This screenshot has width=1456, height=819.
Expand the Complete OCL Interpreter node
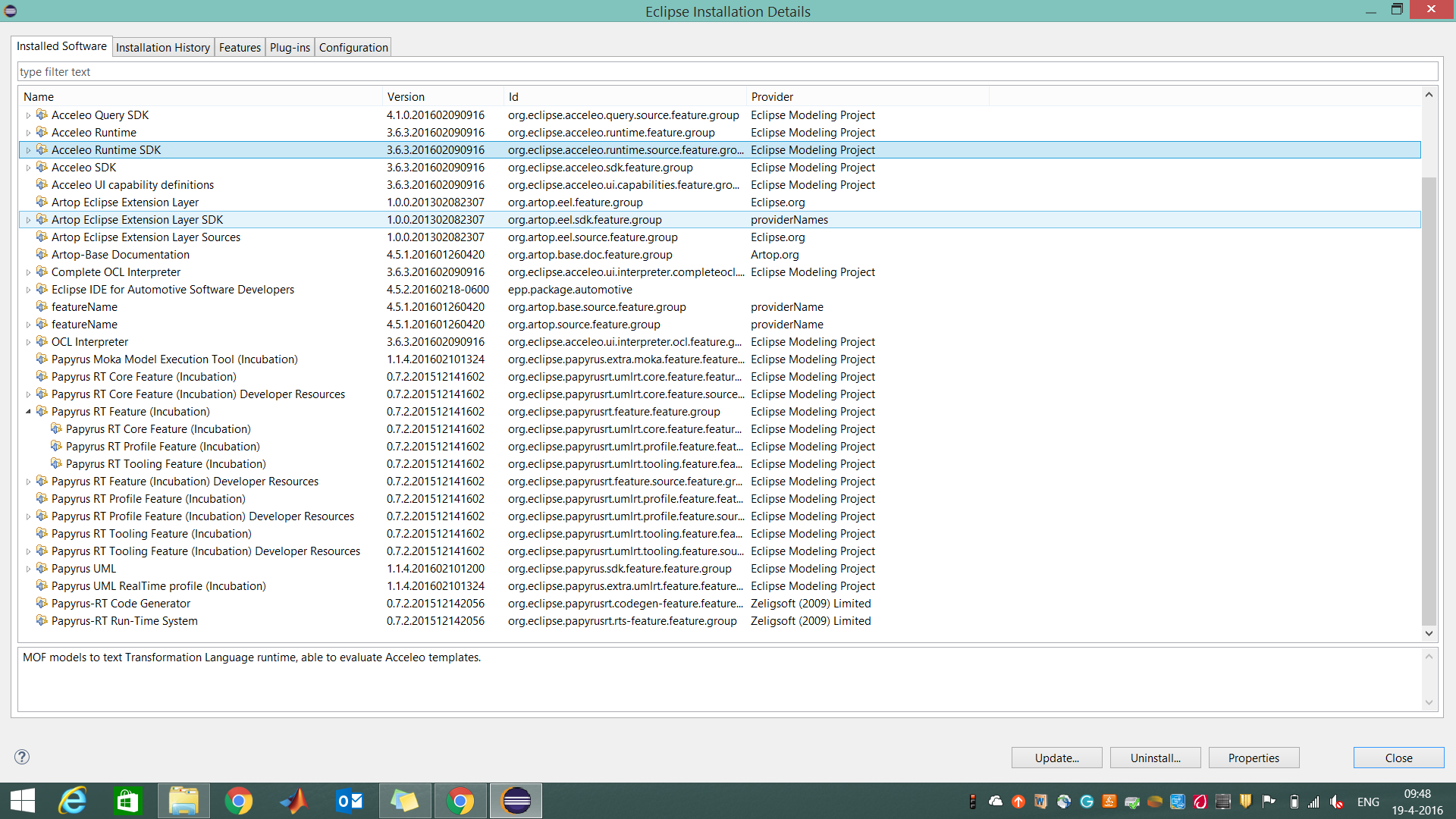coord(28,272)
